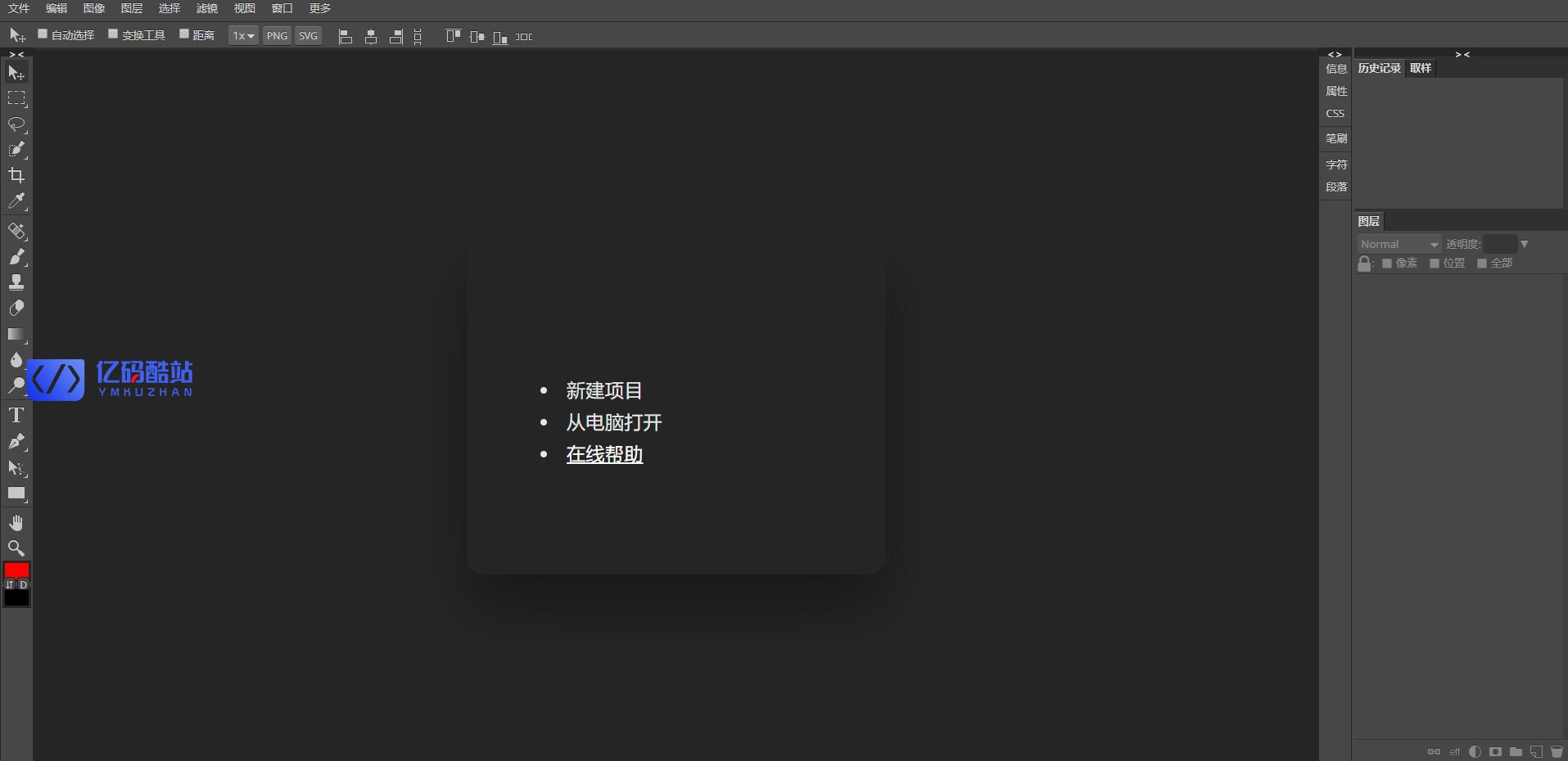Select the Eyedropper tool
1568x761 pixels.
coord(16,201)
